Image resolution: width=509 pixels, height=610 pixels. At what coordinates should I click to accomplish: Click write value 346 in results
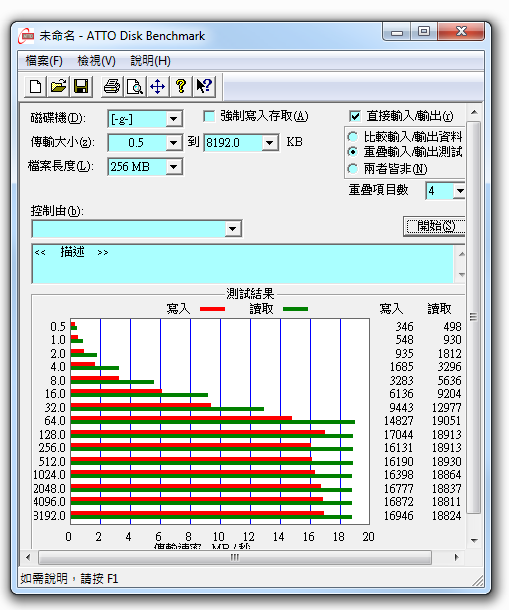click(404, 326)
